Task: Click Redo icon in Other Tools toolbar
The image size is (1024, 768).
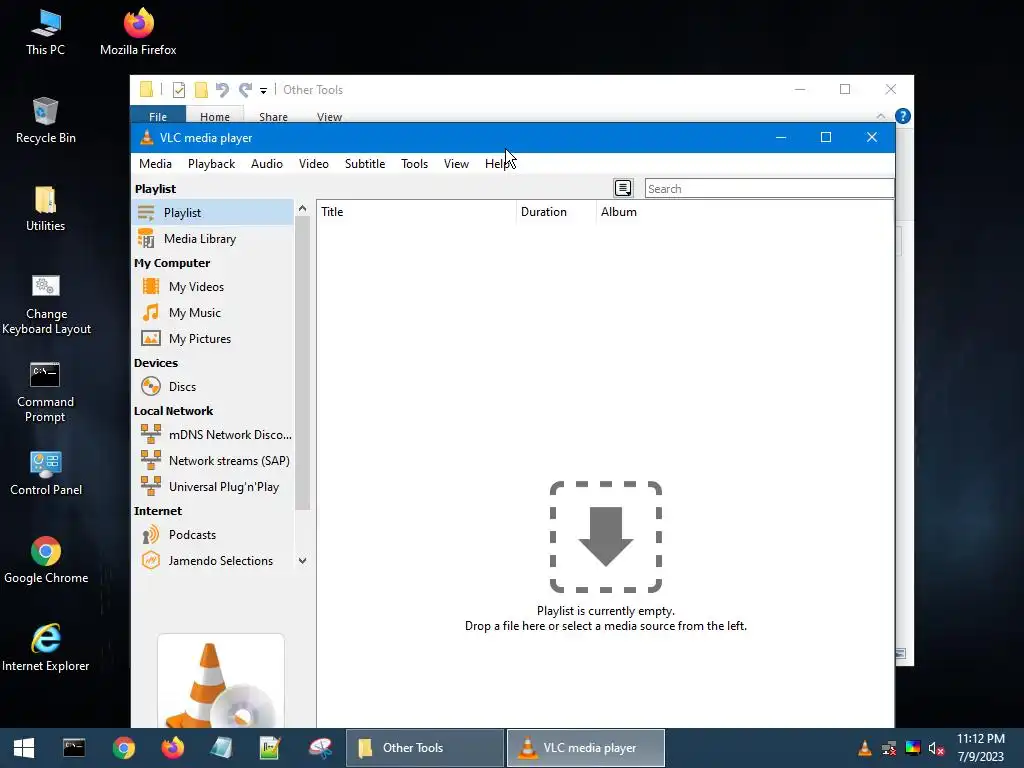Action: [x=245, y=90]
